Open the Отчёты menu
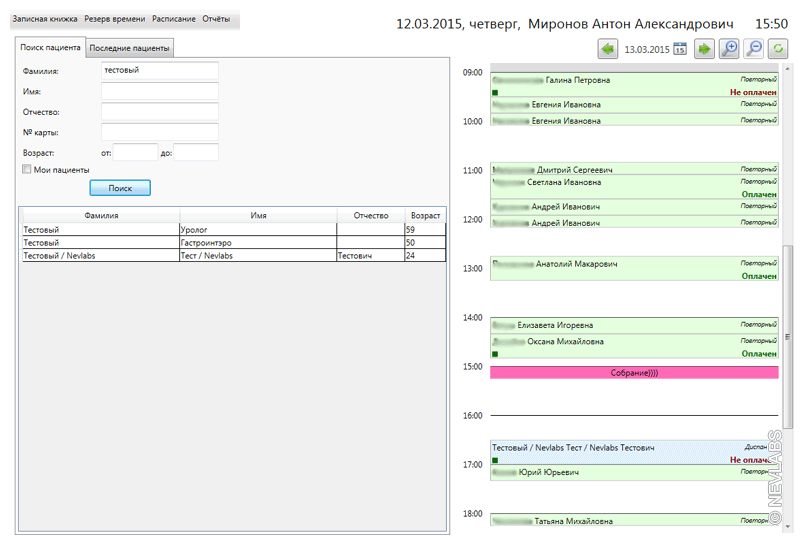This screenshot has width=805, height=549. 216,19
